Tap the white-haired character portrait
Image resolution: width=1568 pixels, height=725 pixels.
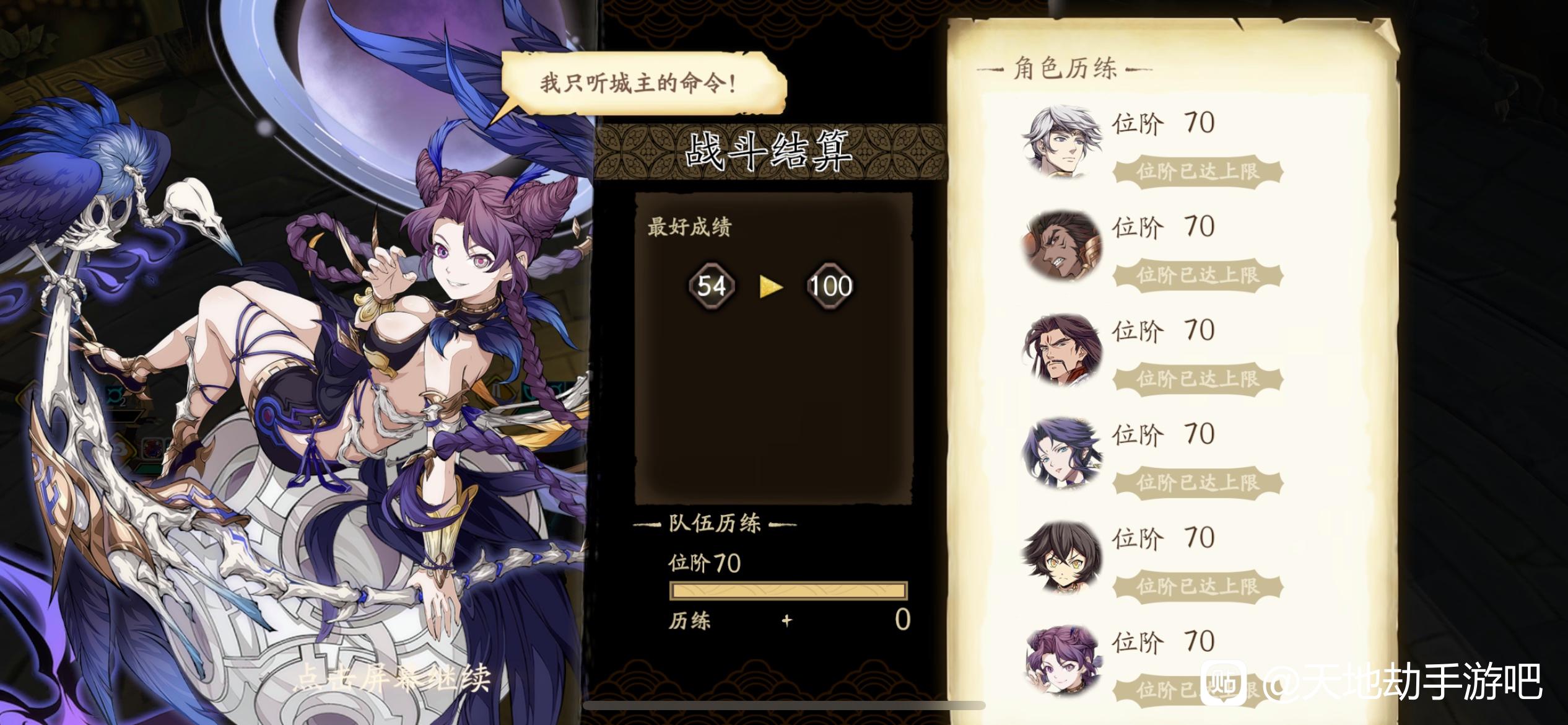pos(1061,141)
